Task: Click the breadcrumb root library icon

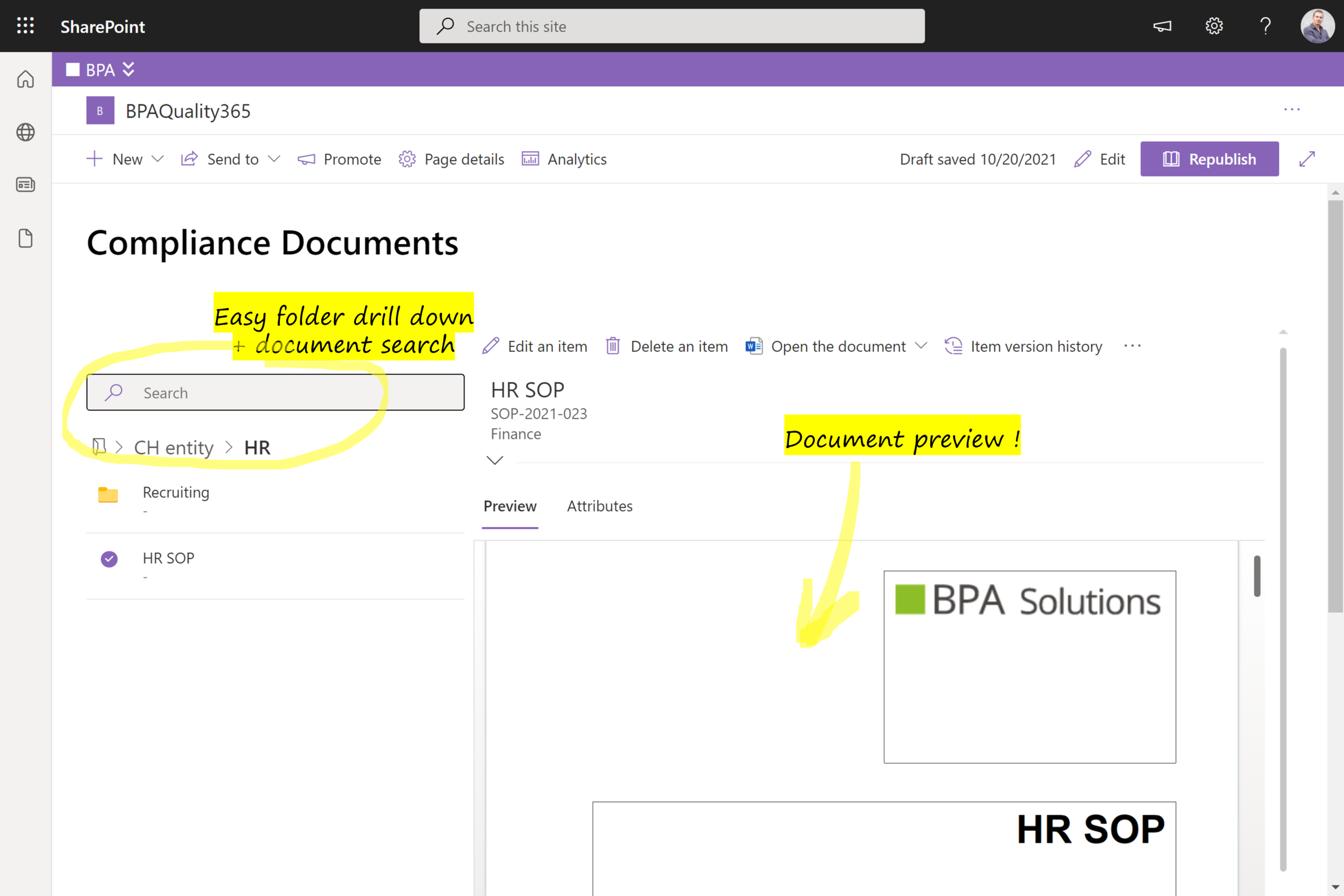Action: pos(99,446)
